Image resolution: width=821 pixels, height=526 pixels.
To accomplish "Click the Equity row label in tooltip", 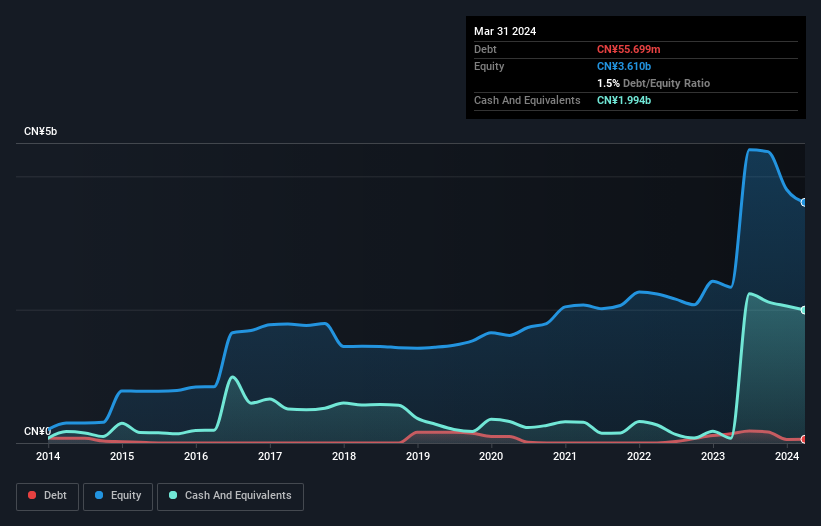I will click(x=489, y=66).
